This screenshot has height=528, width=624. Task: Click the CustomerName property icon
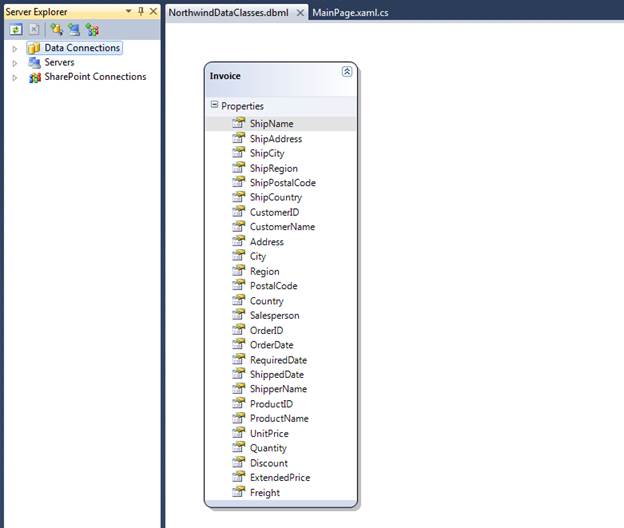pyautogui.click(x=239, y=226)
